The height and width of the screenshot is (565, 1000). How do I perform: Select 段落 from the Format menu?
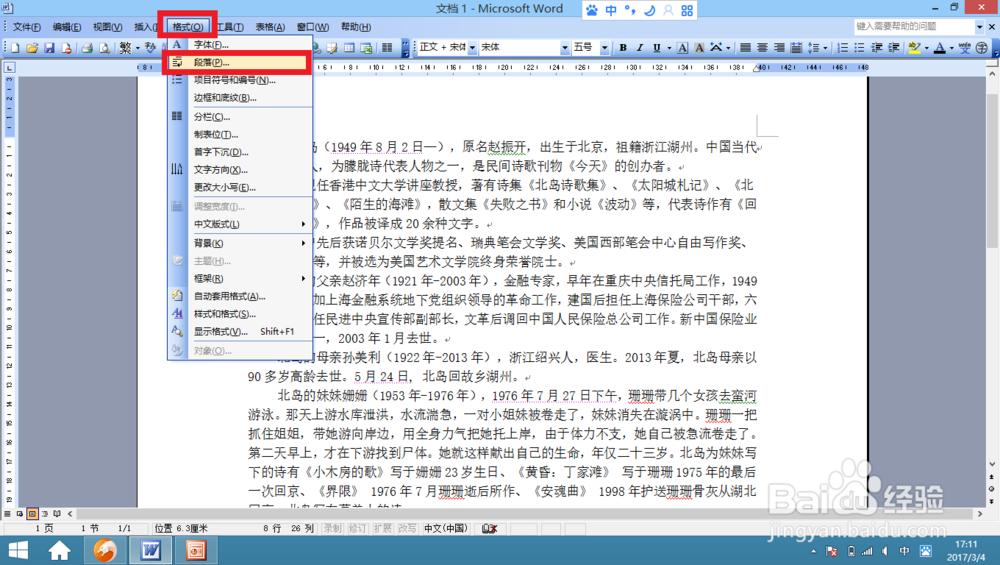coord(239,62)
